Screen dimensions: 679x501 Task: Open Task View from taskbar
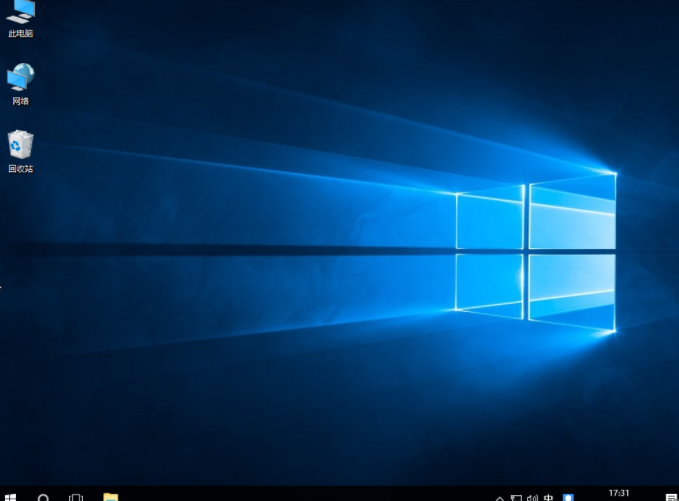point(76,498)
